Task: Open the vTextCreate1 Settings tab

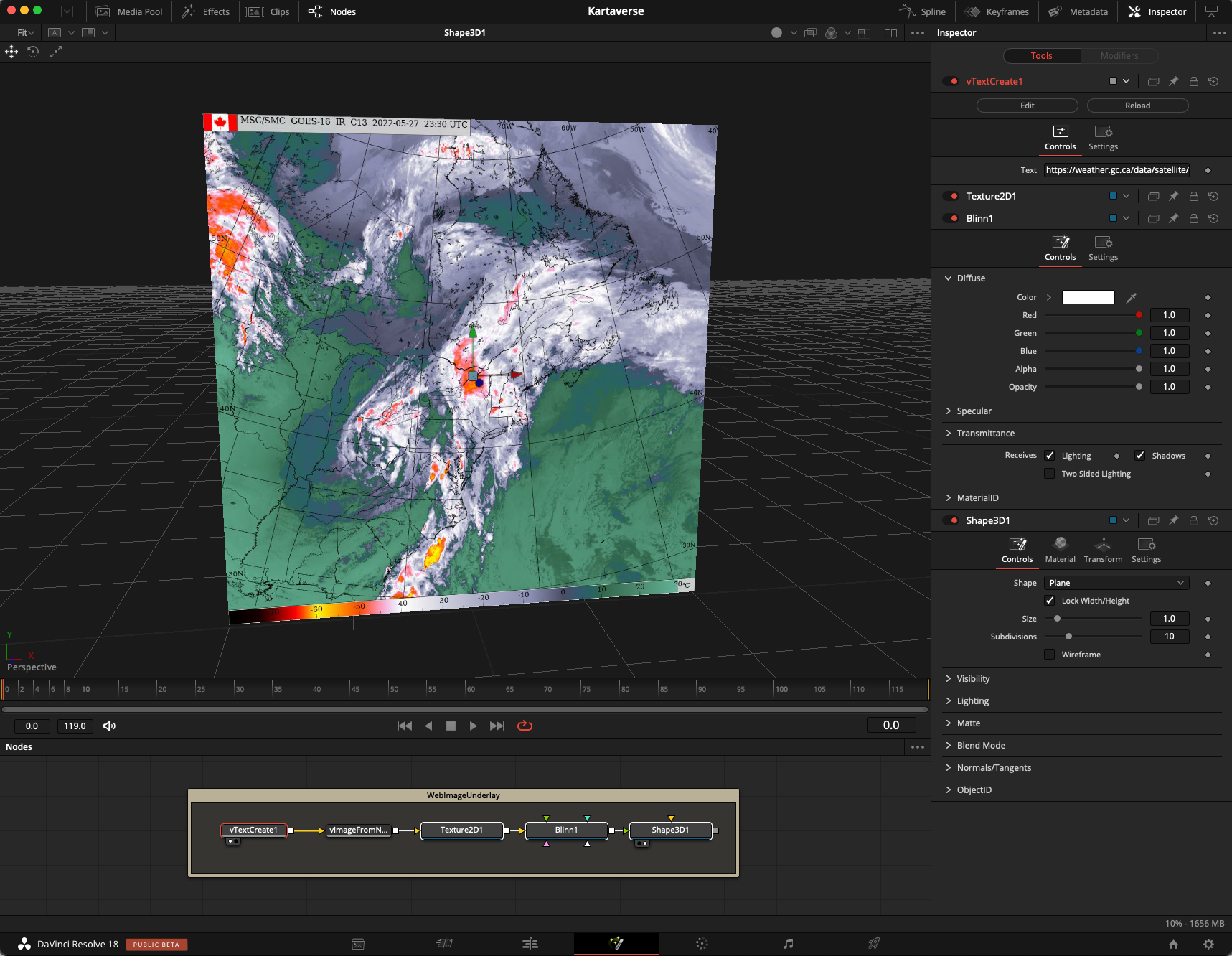Action: (1103, 138)
